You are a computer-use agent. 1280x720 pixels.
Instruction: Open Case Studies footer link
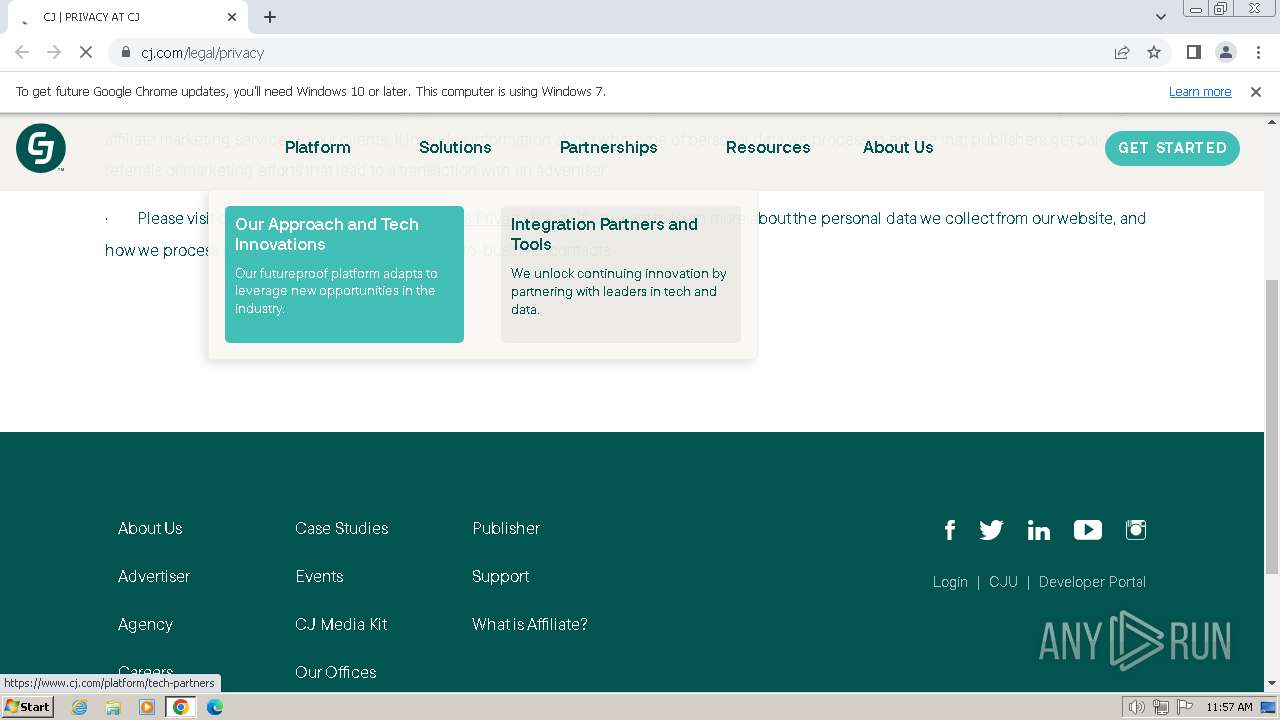342,528
